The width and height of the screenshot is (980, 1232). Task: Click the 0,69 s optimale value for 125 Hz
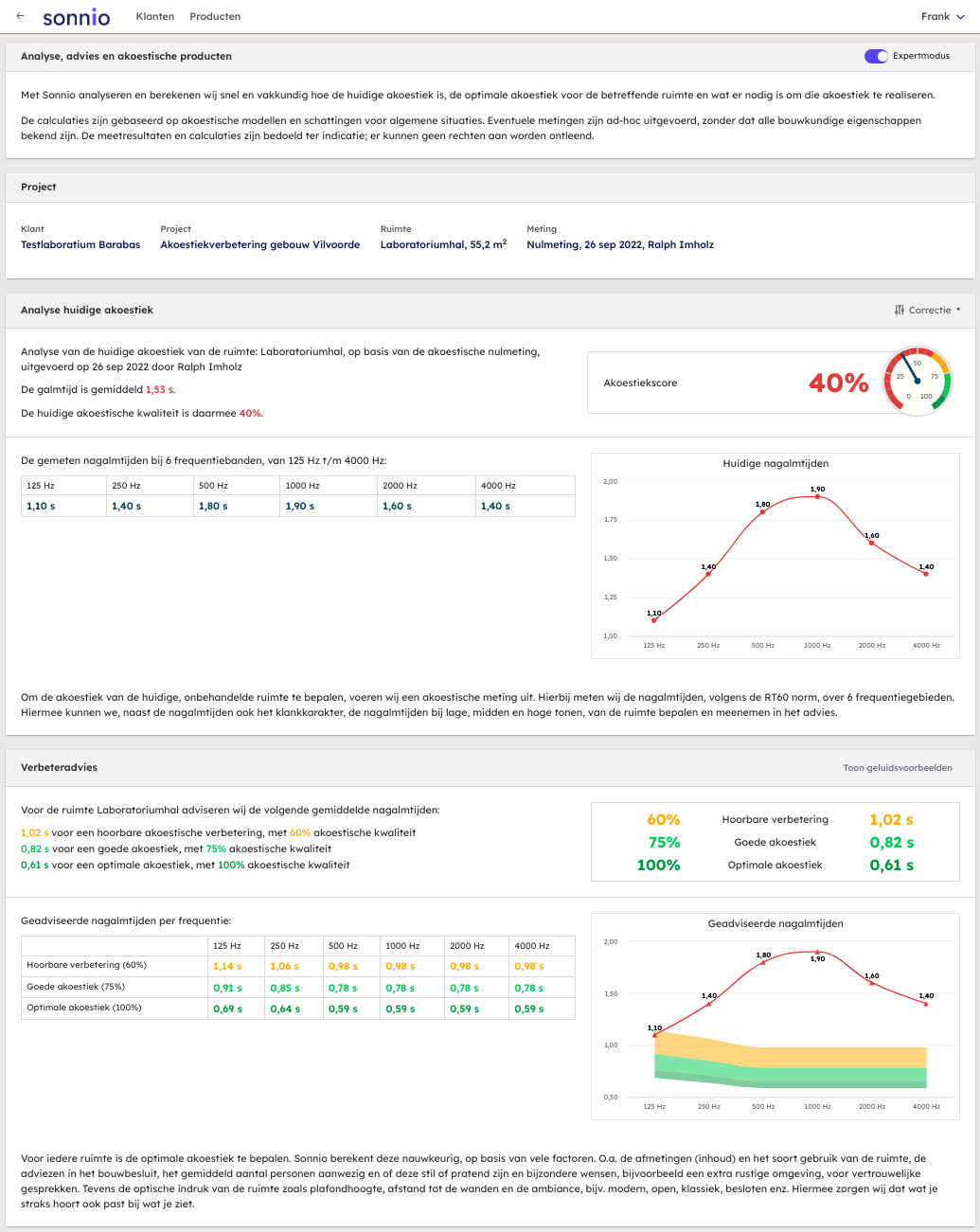(228, 1009)
